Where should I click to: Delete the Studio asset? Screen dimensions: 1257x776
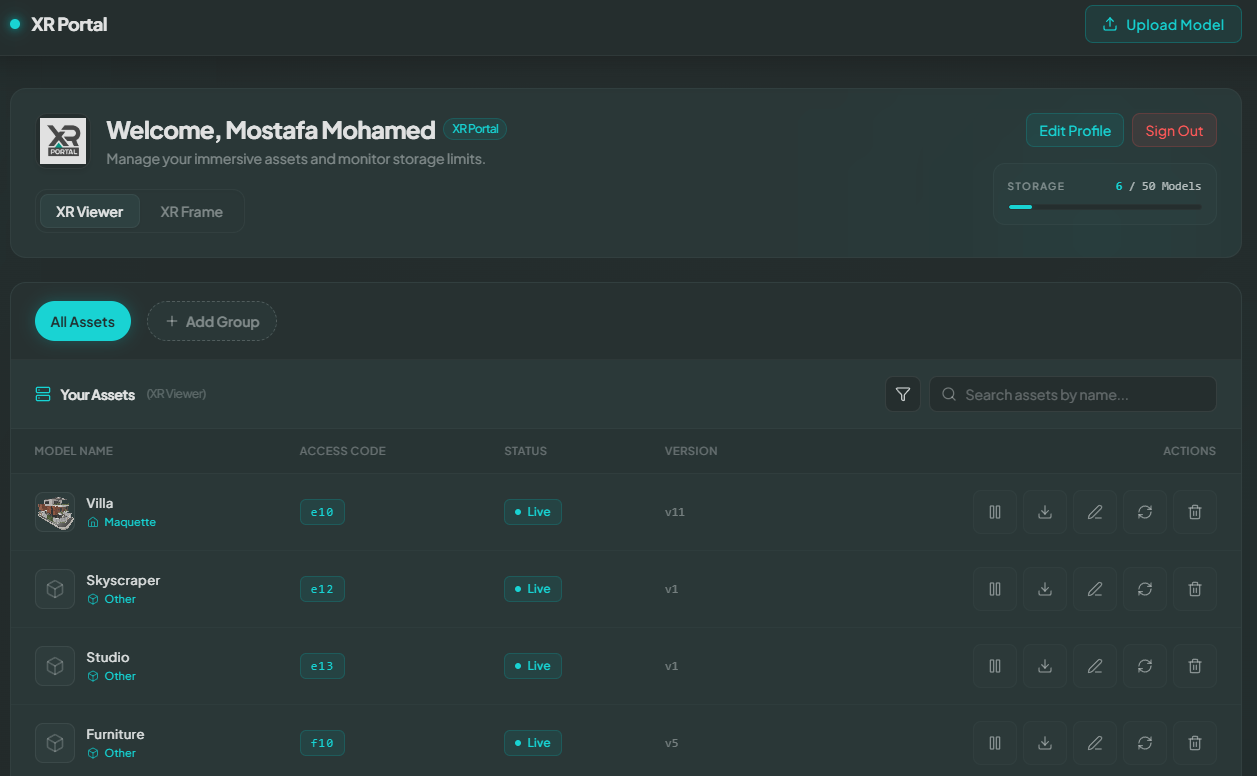1195,666
